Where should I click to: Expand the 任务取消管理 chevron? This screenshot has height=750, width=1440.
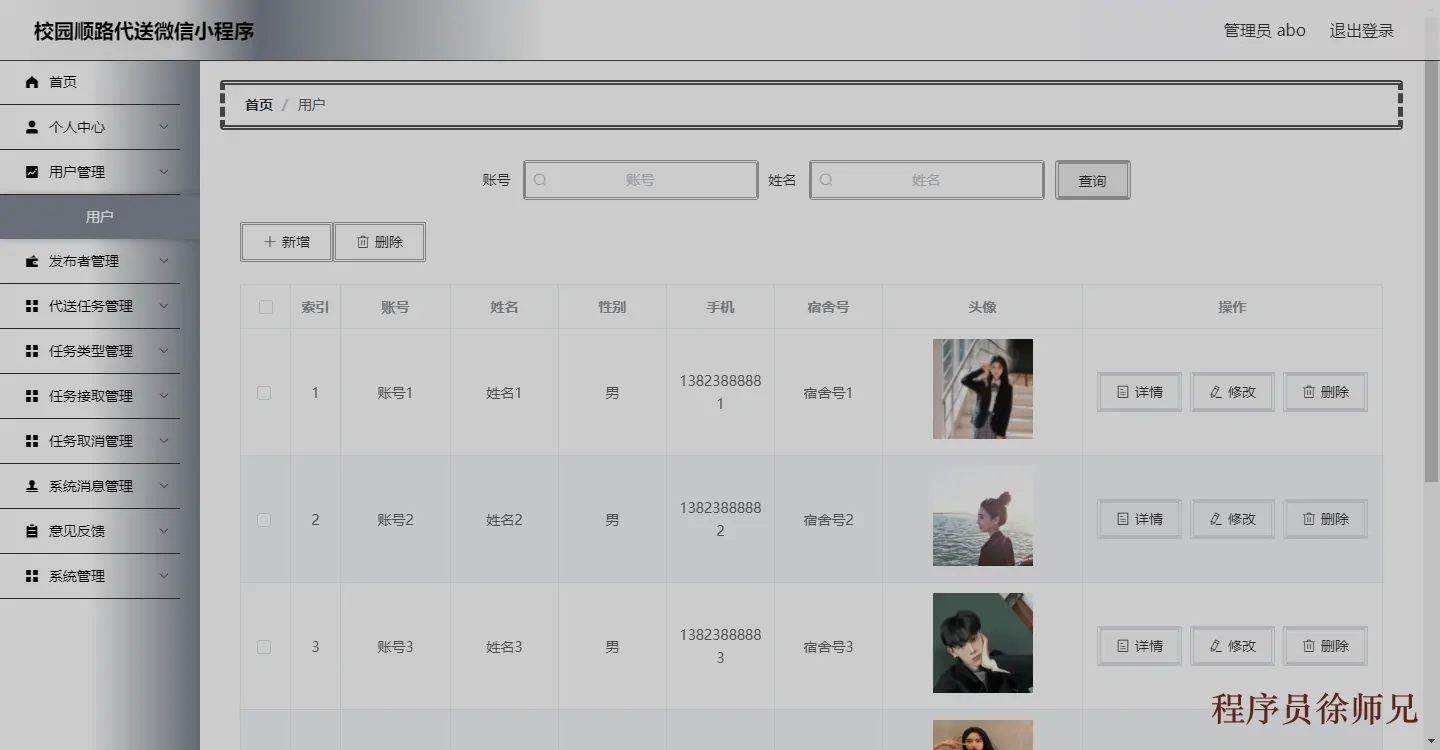pyautogui.click(x=164, y=441)
